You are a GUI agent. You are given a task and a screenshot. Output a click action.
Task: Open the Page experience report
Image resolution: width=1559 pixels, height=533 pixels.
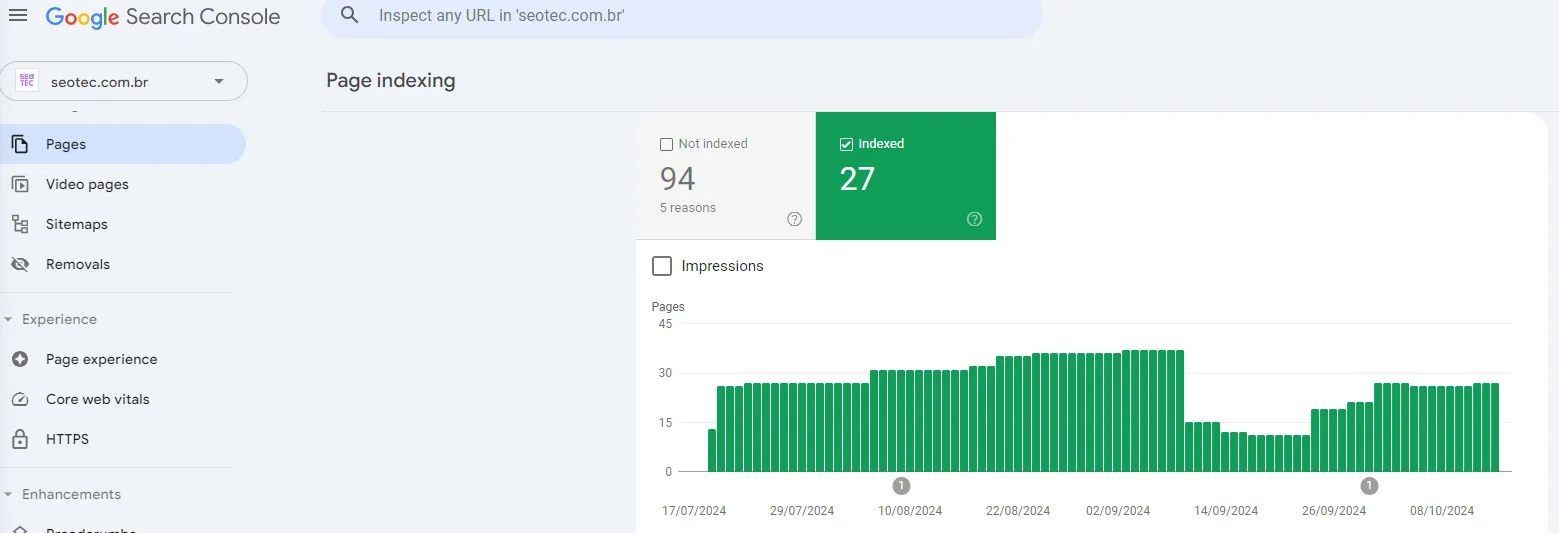click(123, 359)
